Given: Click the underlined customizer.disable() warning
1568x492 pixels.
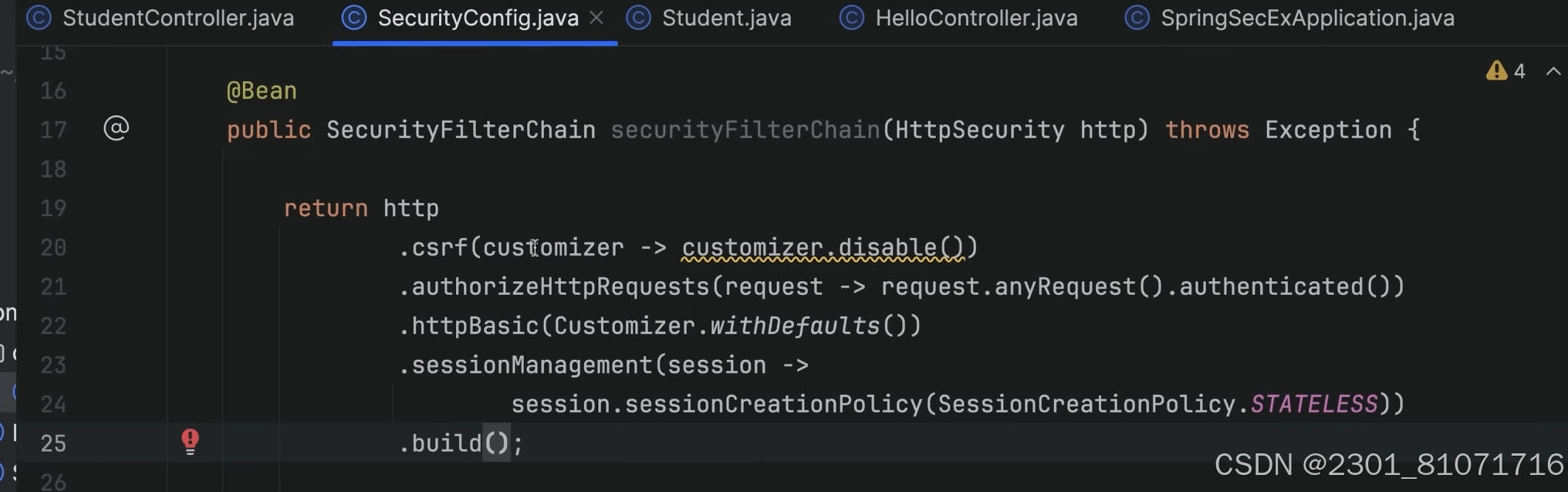Looking at the screenshot, I should (820, 247).
